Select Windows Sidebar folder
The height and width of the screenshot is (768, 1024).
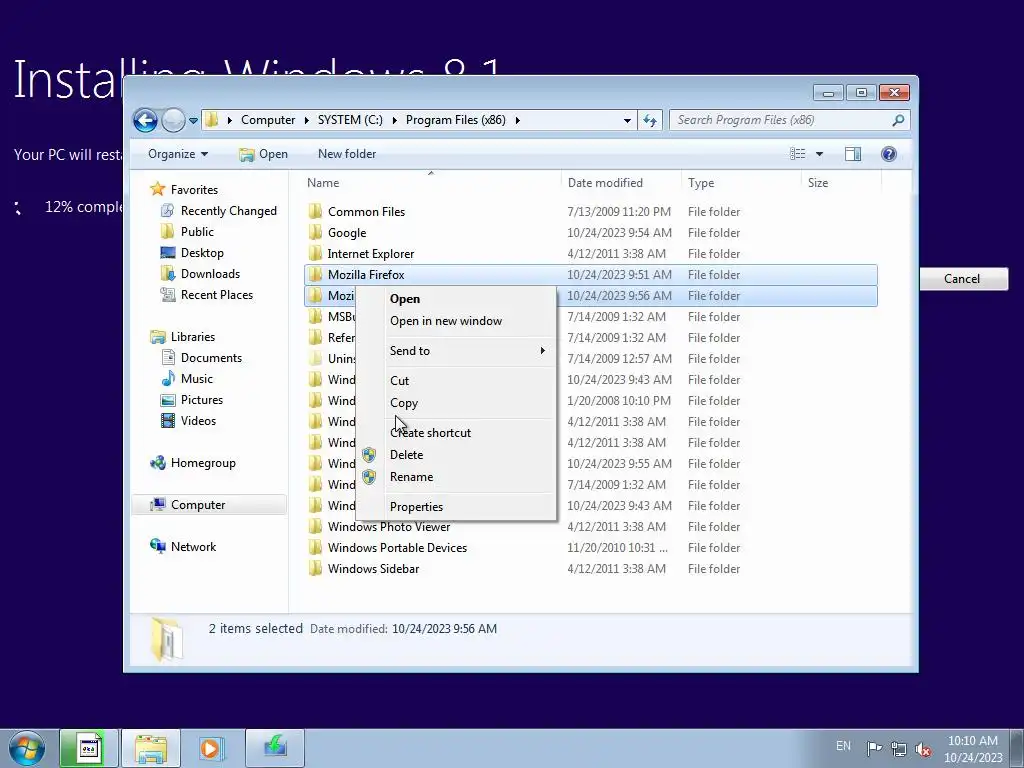coord(591,569)
